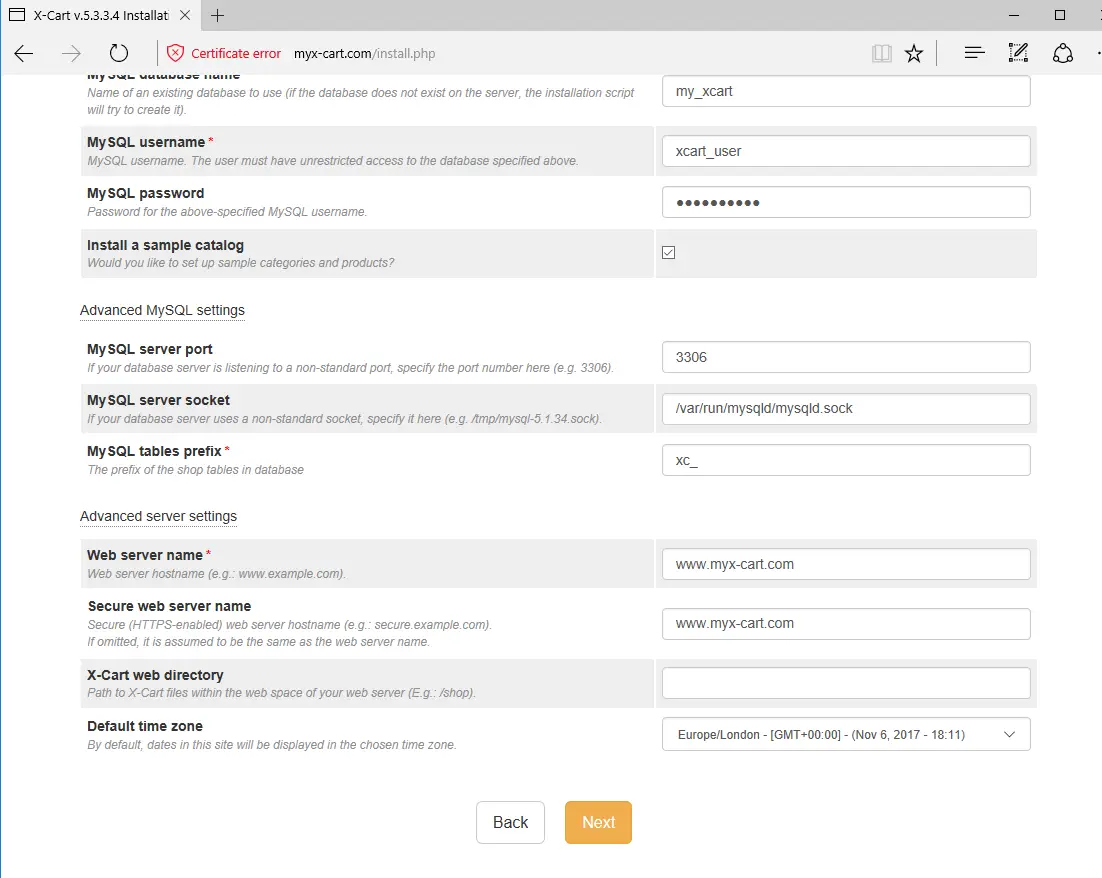Click the 'Secure web server name' label

click(169, 606)
